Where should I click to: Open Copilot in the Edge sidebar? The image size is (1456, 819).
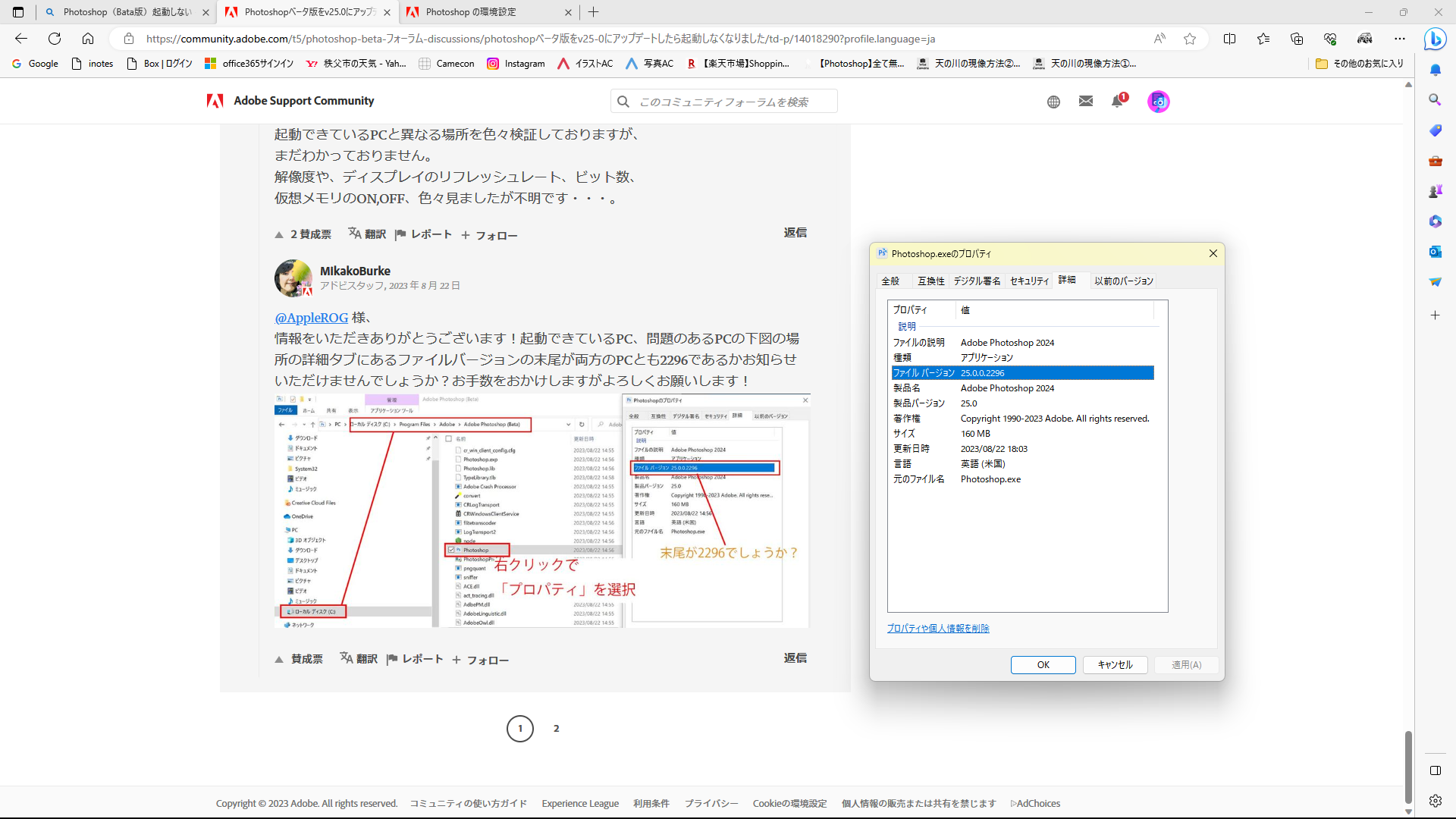click(1435, 39)
